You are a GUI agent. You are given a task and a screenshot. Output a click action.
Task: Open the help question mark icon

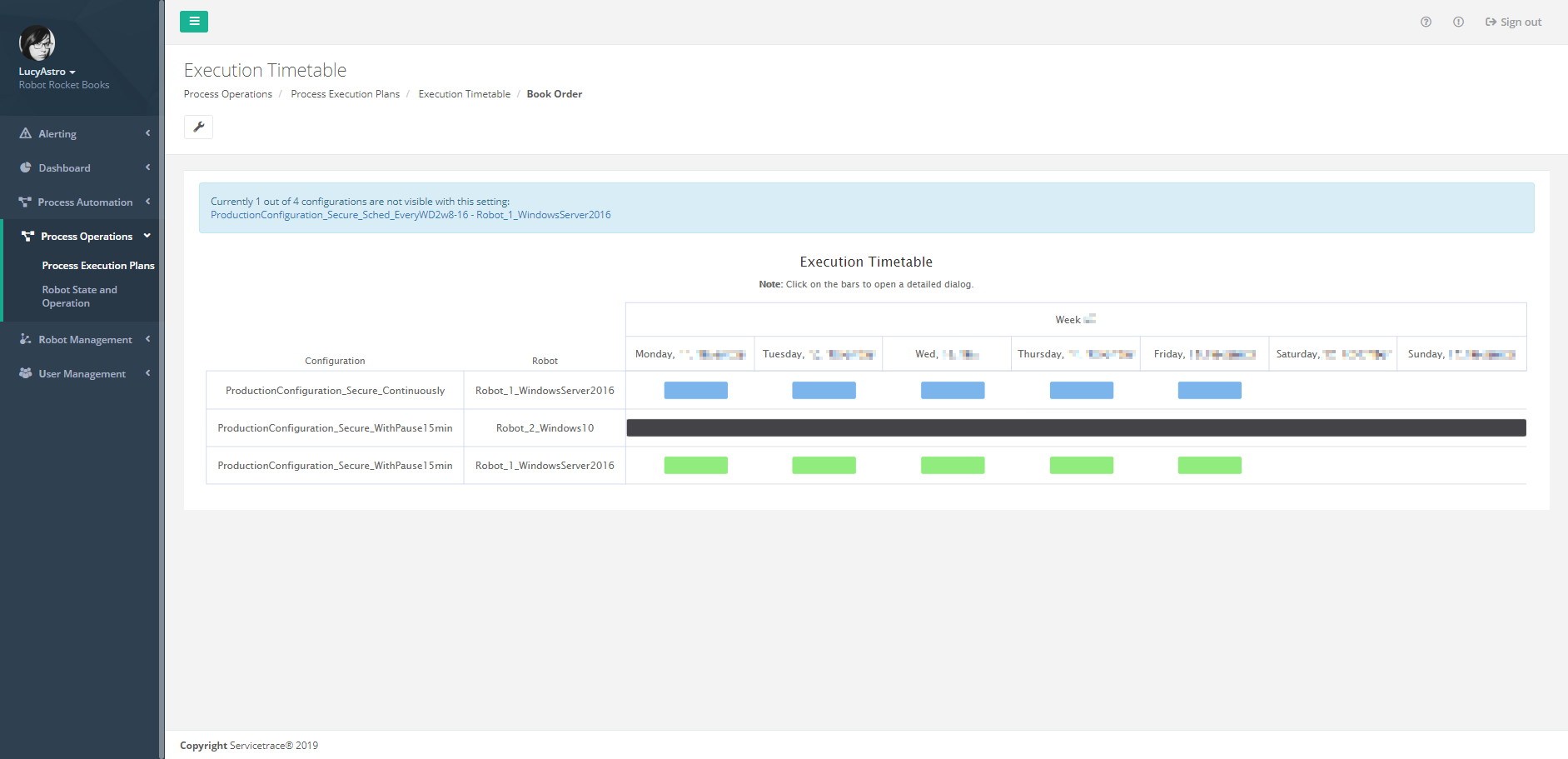pyautogui.click(x=1425, y=22)
